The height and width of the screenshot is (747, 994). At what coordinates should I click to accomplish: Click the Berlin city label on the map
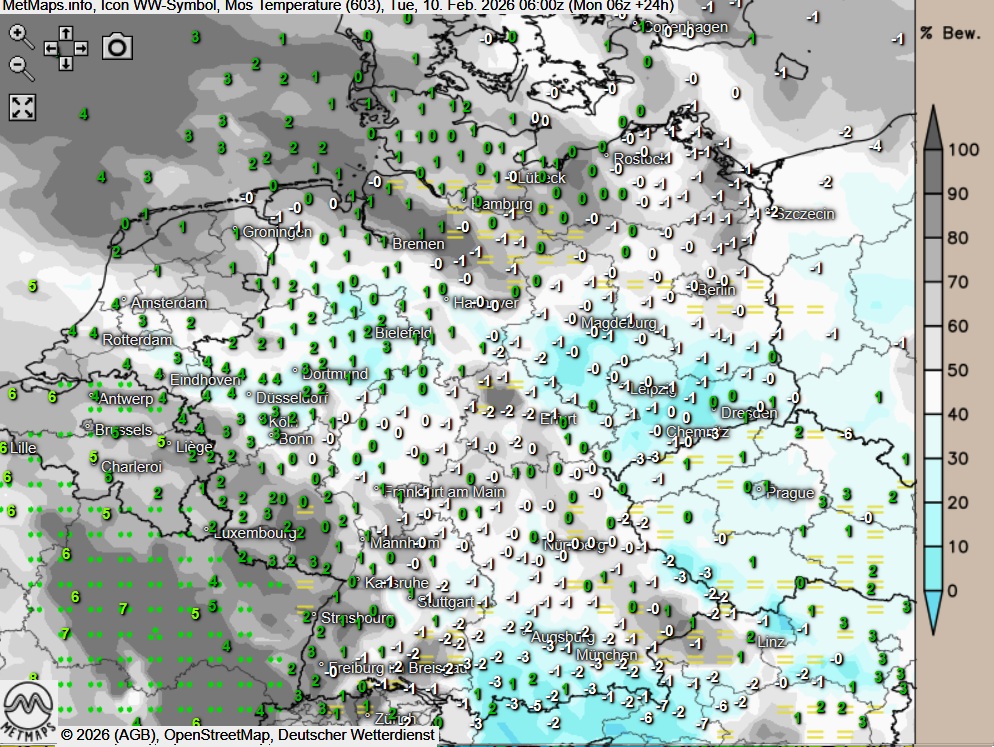click(x=715, y=290)
